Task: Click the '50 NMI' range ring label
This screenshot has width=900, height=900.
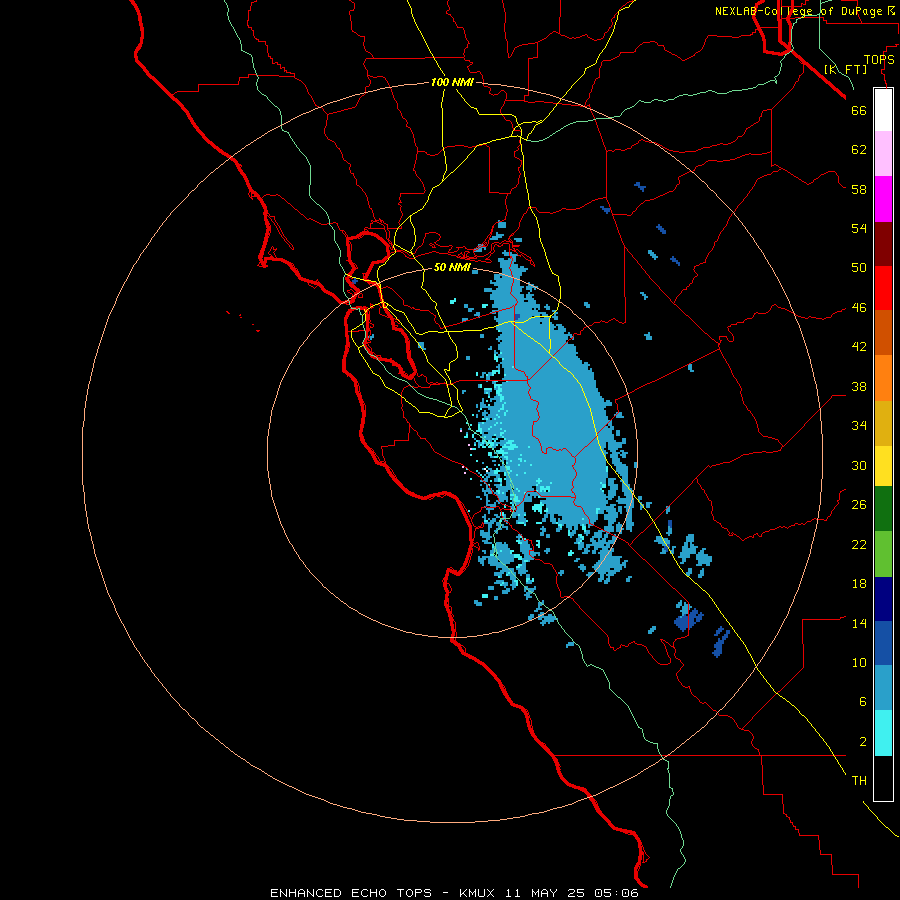Action: (452, 267)
